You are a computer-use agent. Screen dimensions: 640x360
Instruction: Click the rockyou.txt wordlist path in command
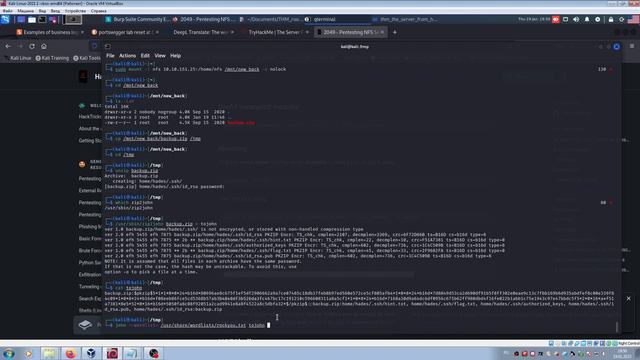203,325
